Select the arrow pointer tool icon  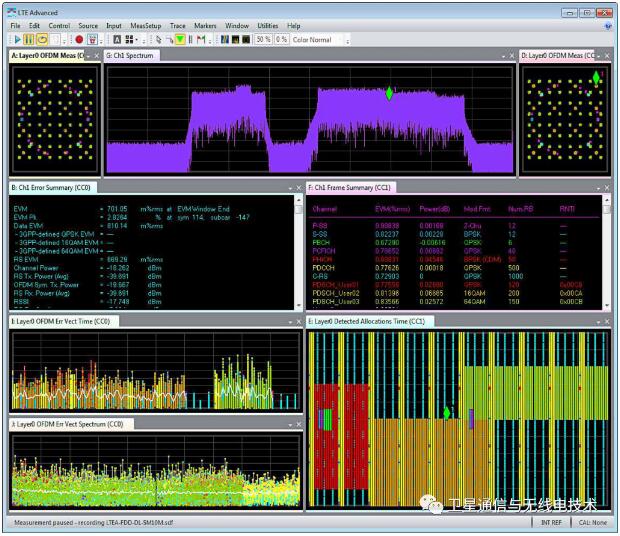[157, 39]
